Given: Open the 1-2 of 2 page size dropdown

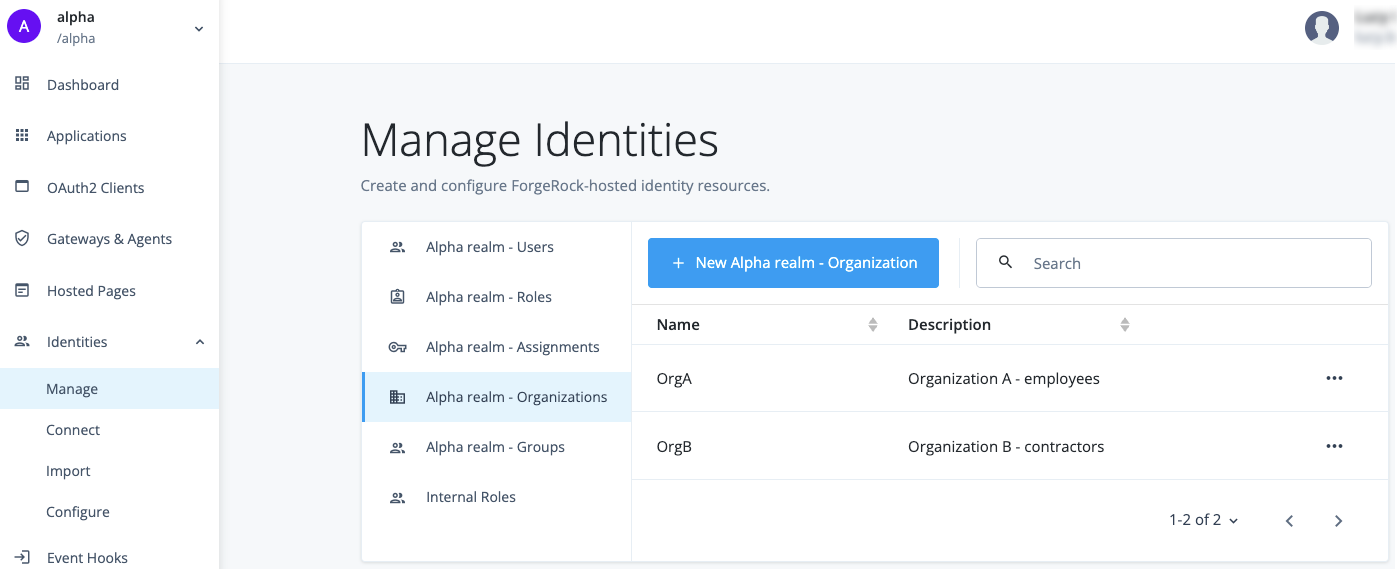Looking at the screenshot, I should [x=1204, y=520].
